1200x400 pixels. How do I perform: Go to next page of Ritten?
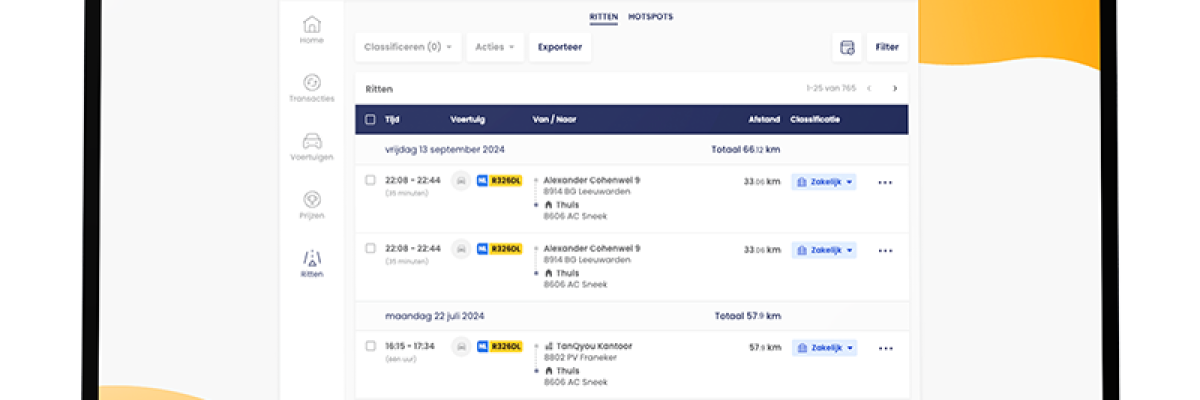pyautogui.click(x=894, y=88)
